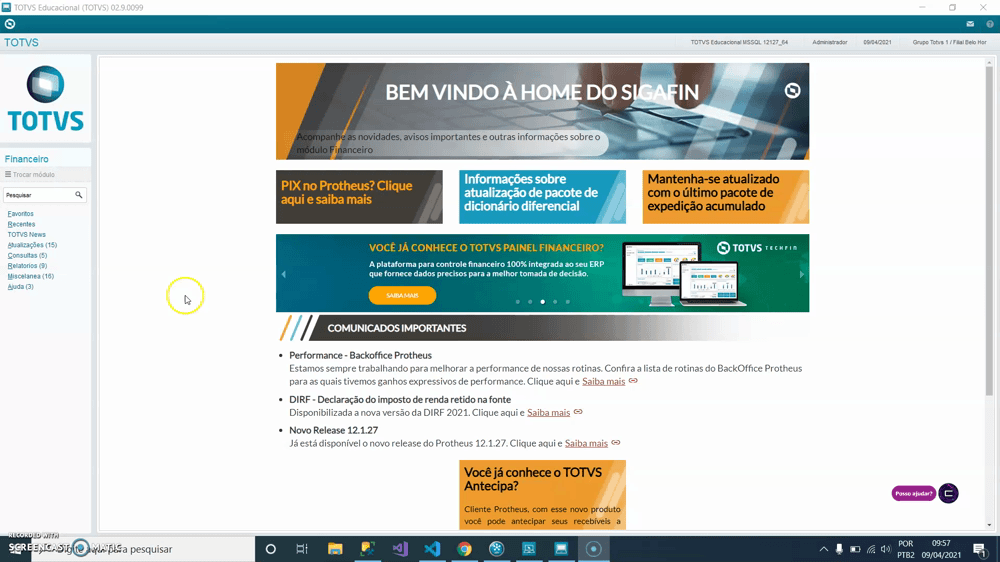Screen dimensions: 1000x562
Task: Expand Atualizações (15) menu
Action: coord(32,245)
